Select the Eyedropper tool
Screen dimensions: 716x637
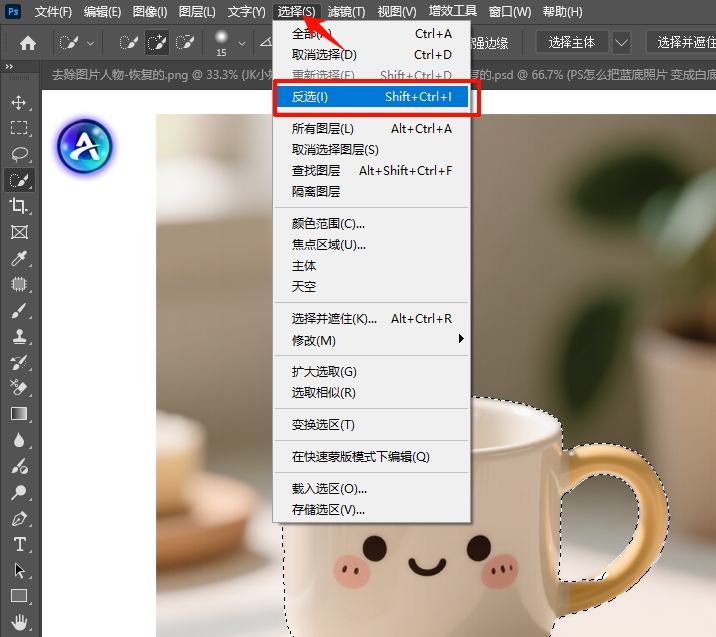[19, 258]
